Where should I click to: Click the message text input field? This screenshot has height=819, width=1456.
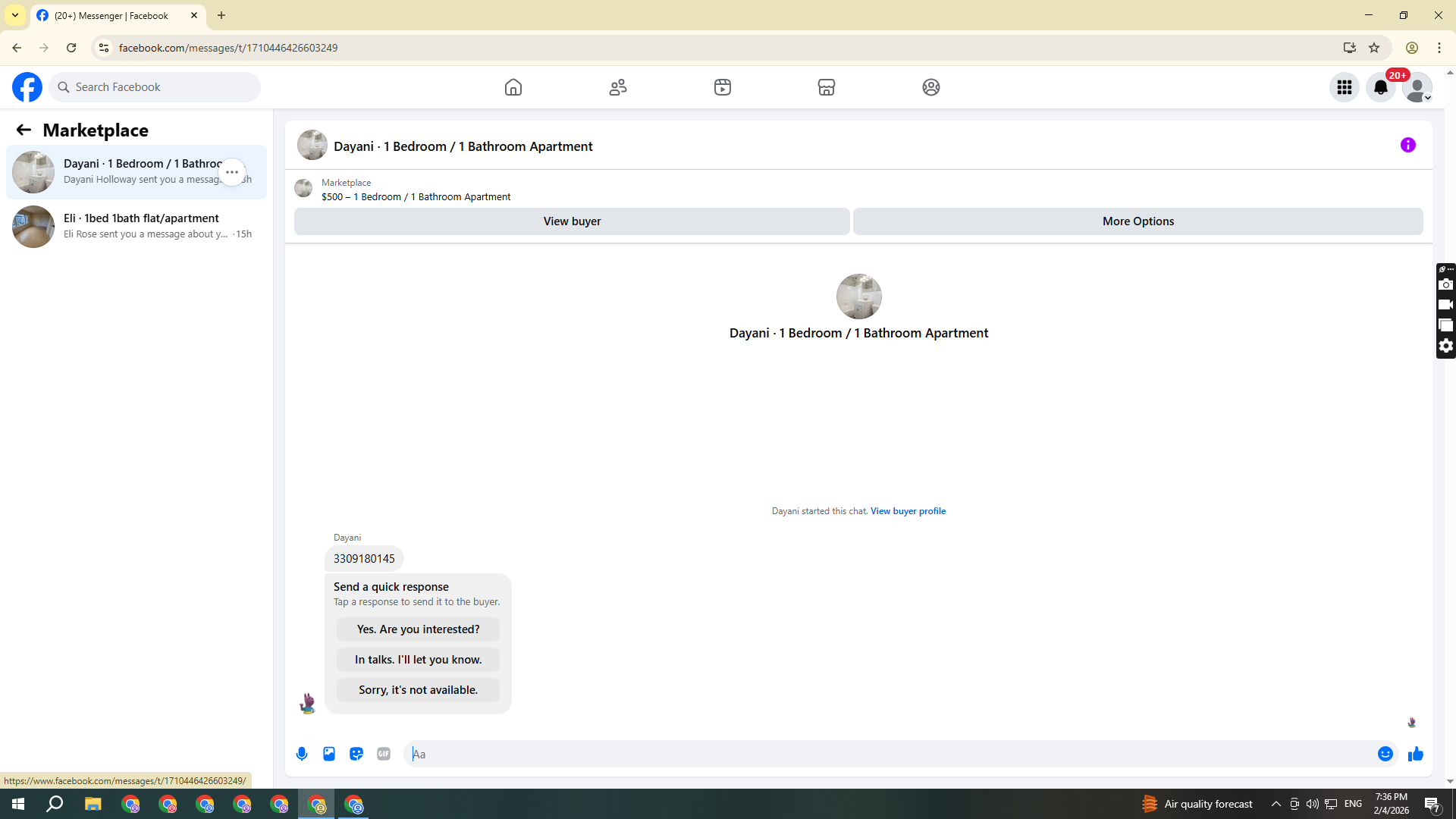[887, 754]
